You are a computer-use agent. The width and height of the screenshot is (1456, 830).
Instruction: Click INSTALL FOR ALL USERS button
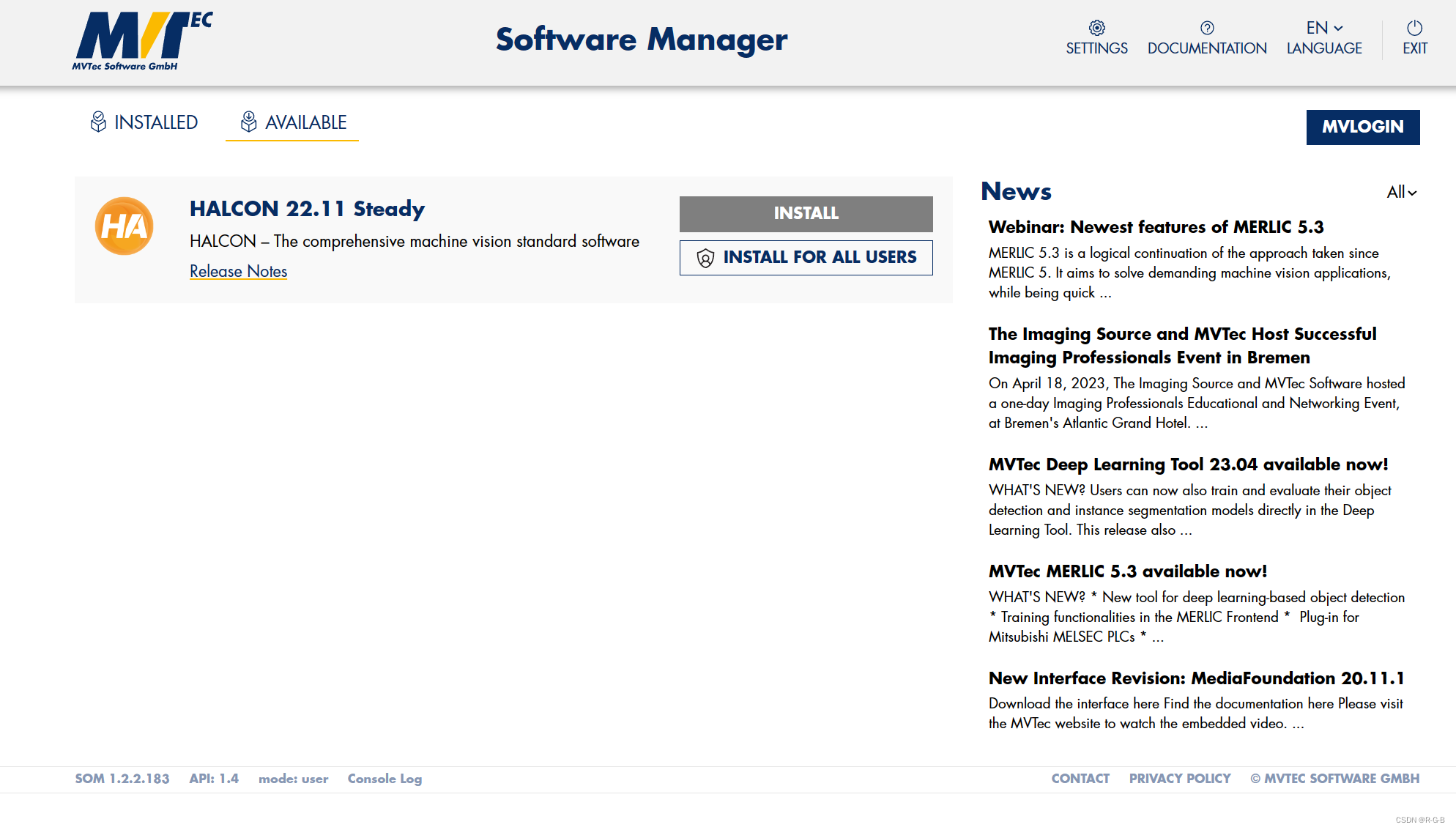pos(806,258)
